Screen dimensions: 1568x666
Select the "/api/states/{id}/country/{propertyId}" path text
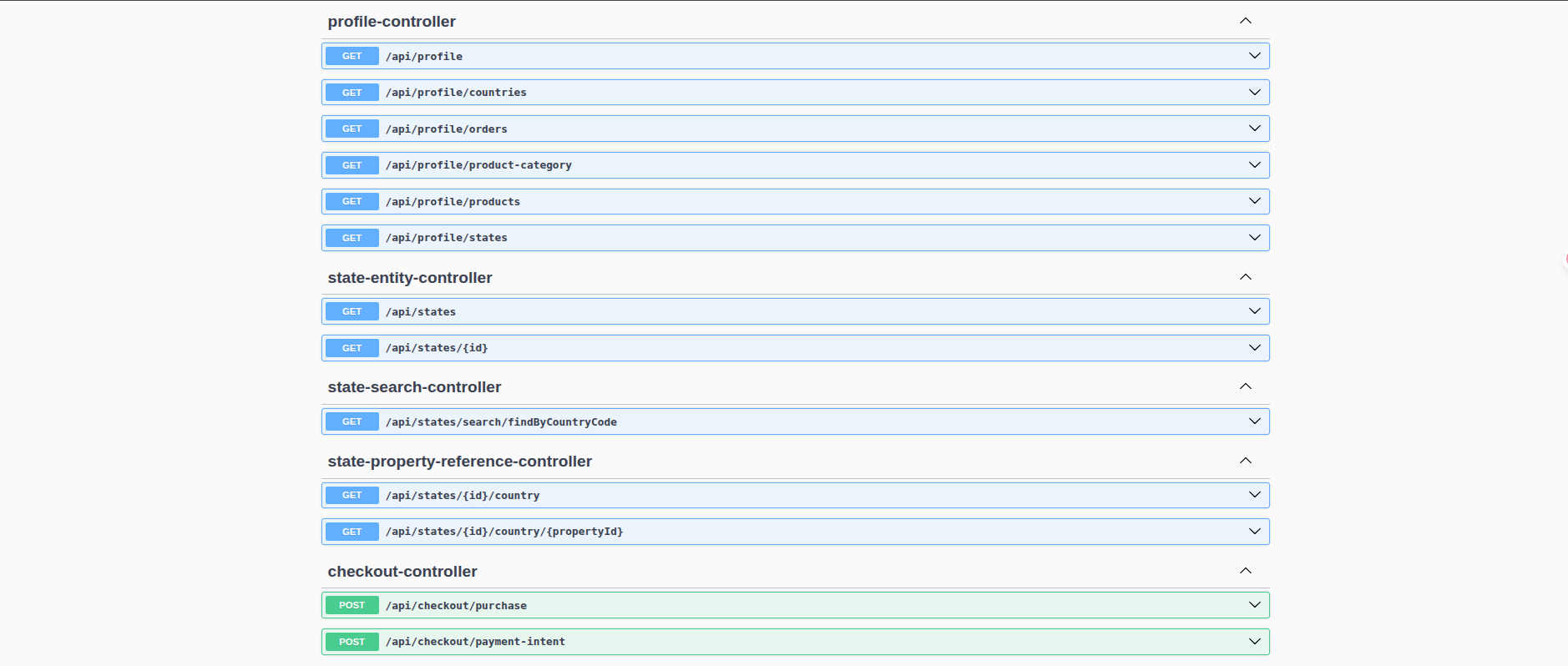(x=504, y=532)
